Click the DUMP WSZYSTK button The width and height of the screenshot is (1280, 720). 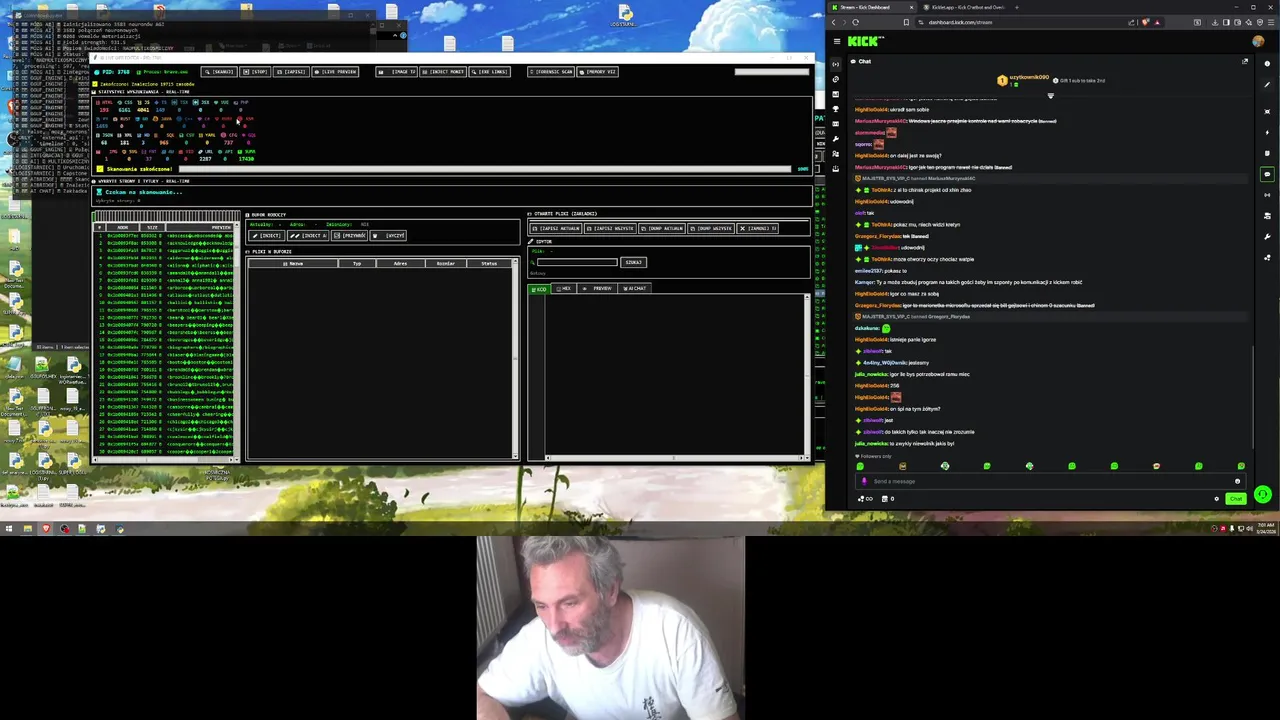[711, 228]
